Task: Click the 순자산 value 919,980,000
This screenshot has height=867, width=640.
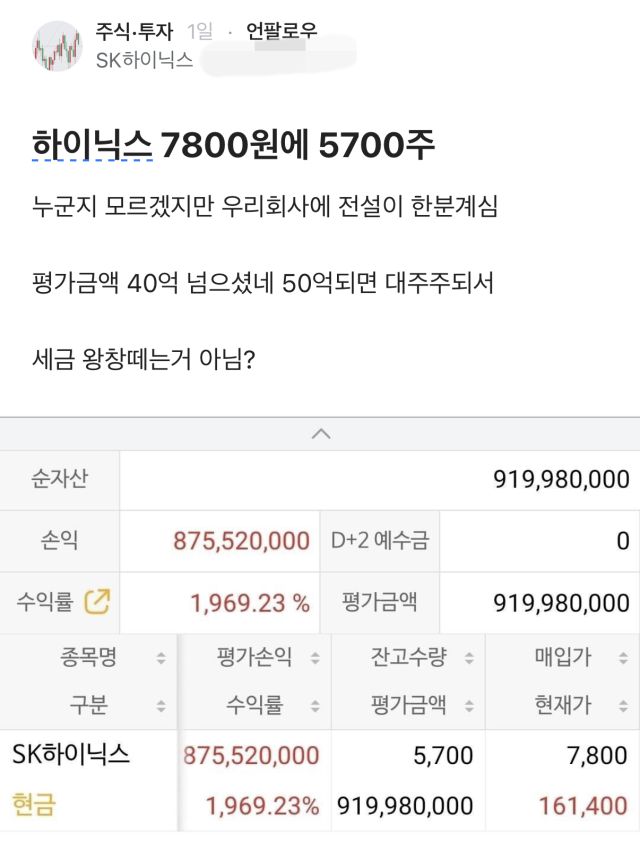Action: pyautogui.click(x=561, y=479)
